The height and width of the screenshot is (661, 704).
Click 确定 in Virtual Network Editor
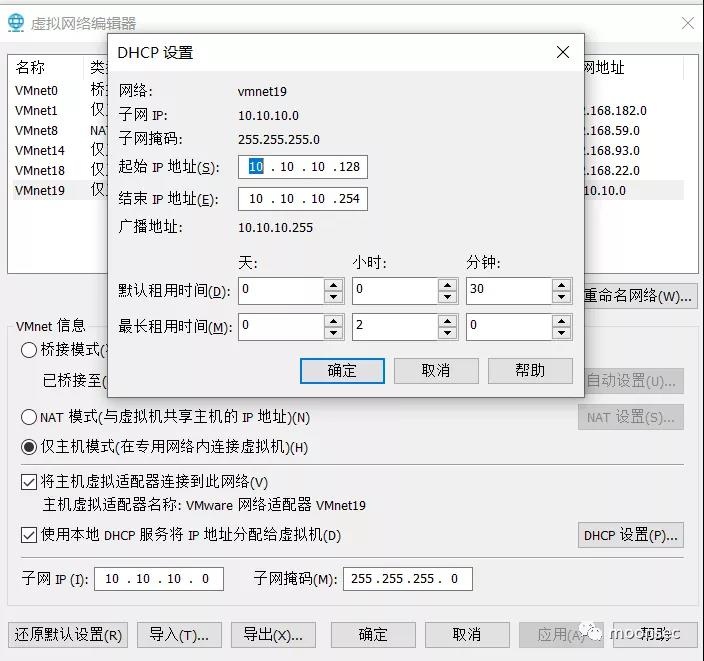[x=374, y=635]
